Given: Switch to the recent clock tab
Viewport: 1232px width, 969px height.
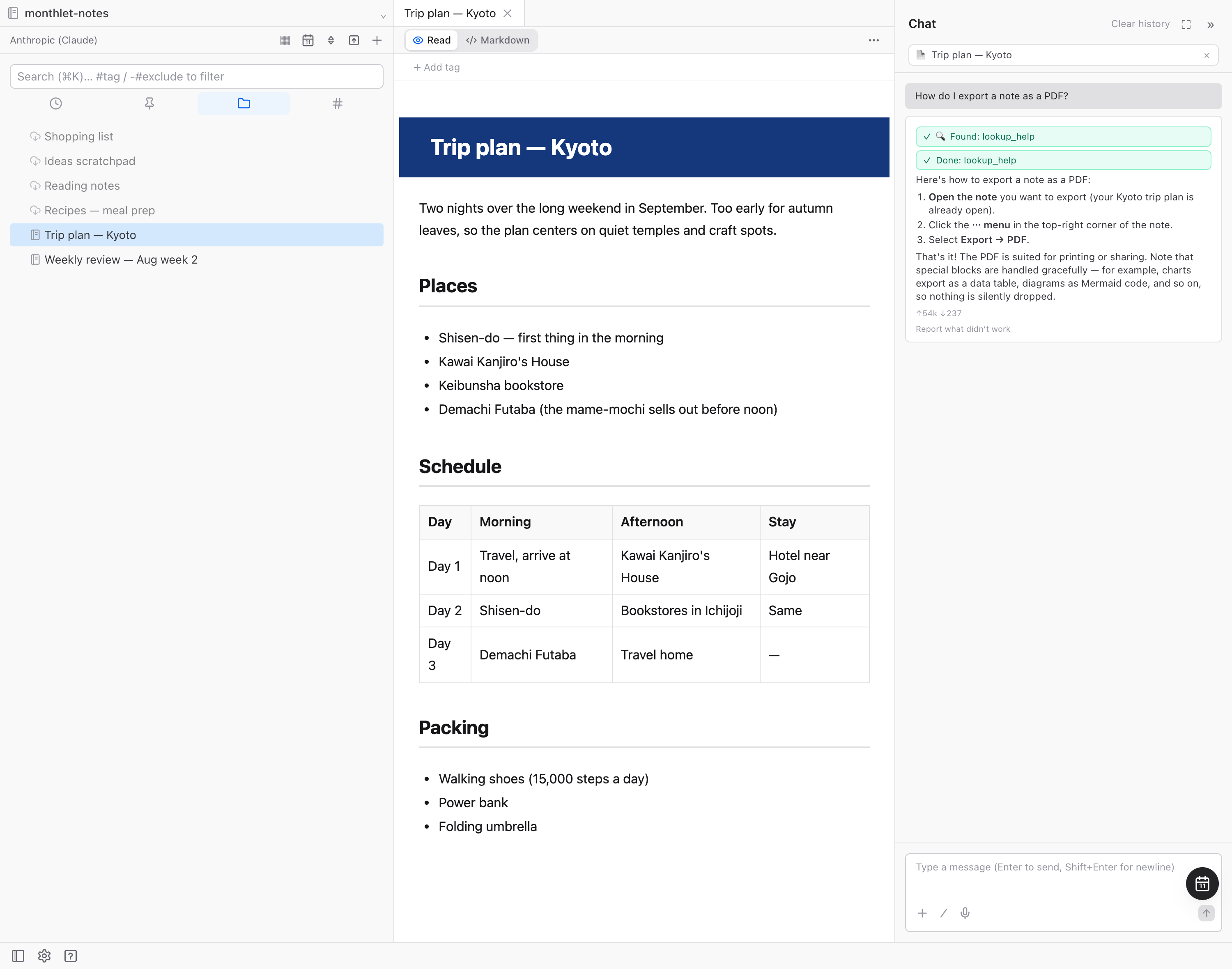Looking at the screenshot, I should pos(55,103).
